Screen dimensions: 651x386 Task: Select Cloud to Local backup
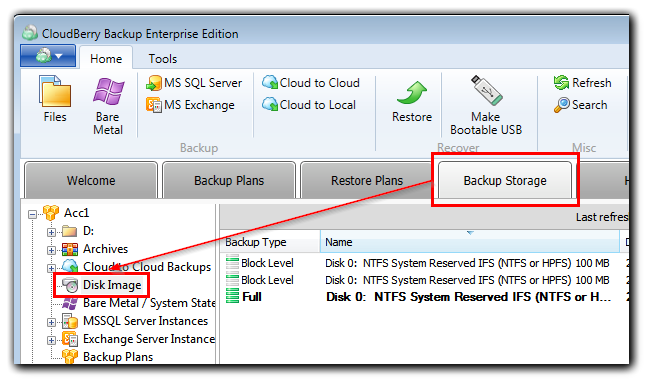coord(309,105)
